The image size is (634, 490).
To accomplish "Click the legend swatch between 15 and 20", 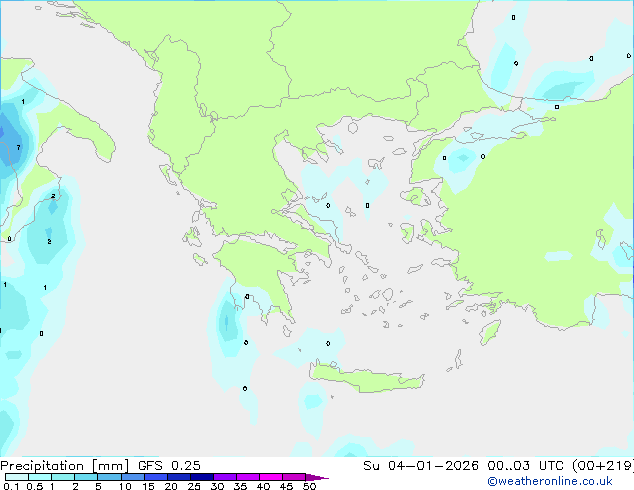I will pos(155,477).
